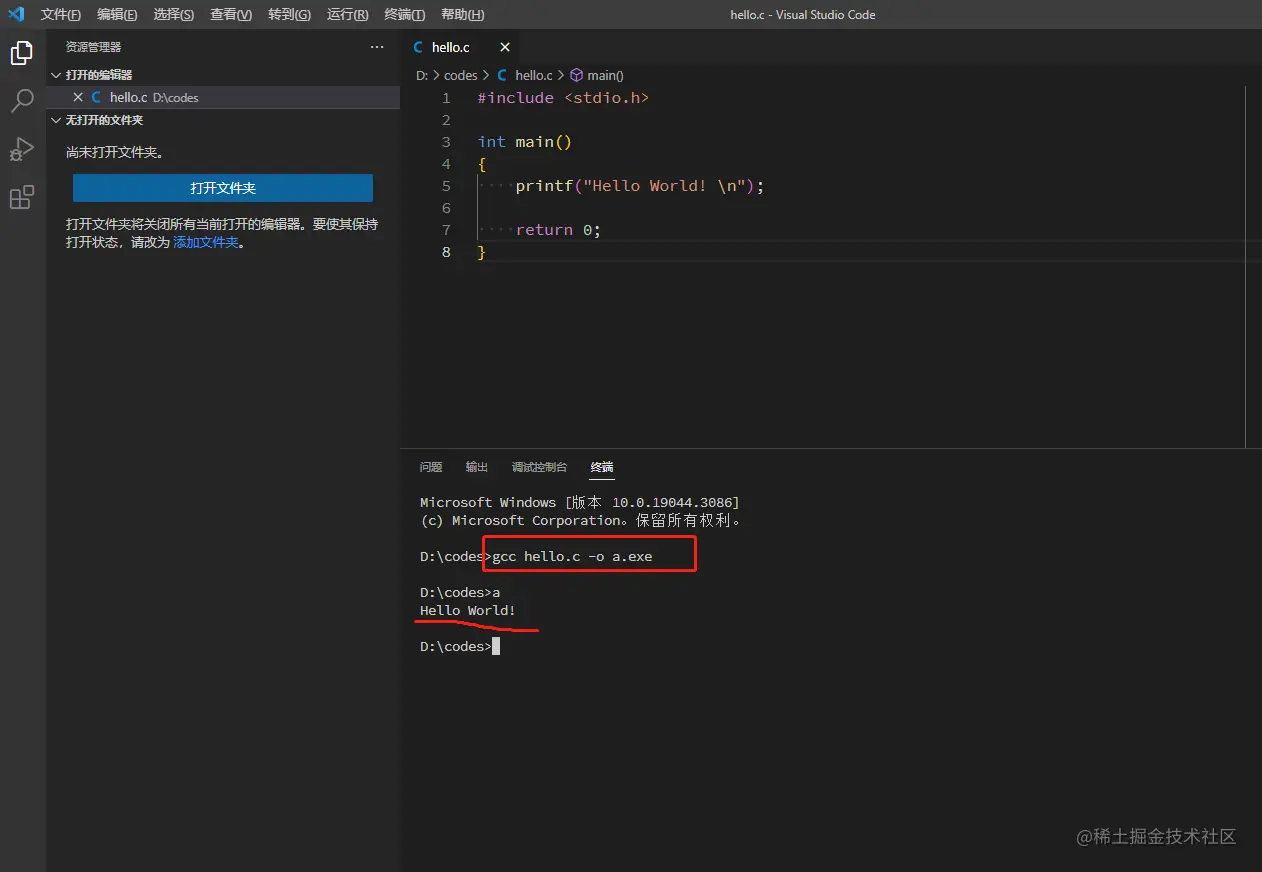Open the 终端(T) menu

click(x=405, y=15)
